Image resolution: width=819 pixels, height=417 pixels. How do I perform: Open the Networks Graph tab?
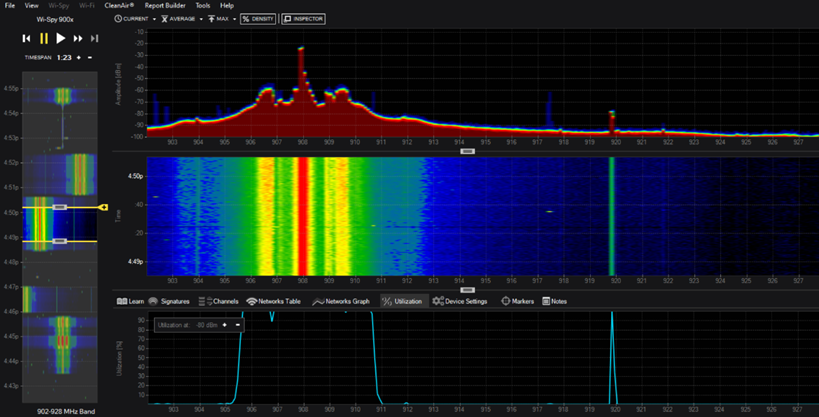pos(341,301)
